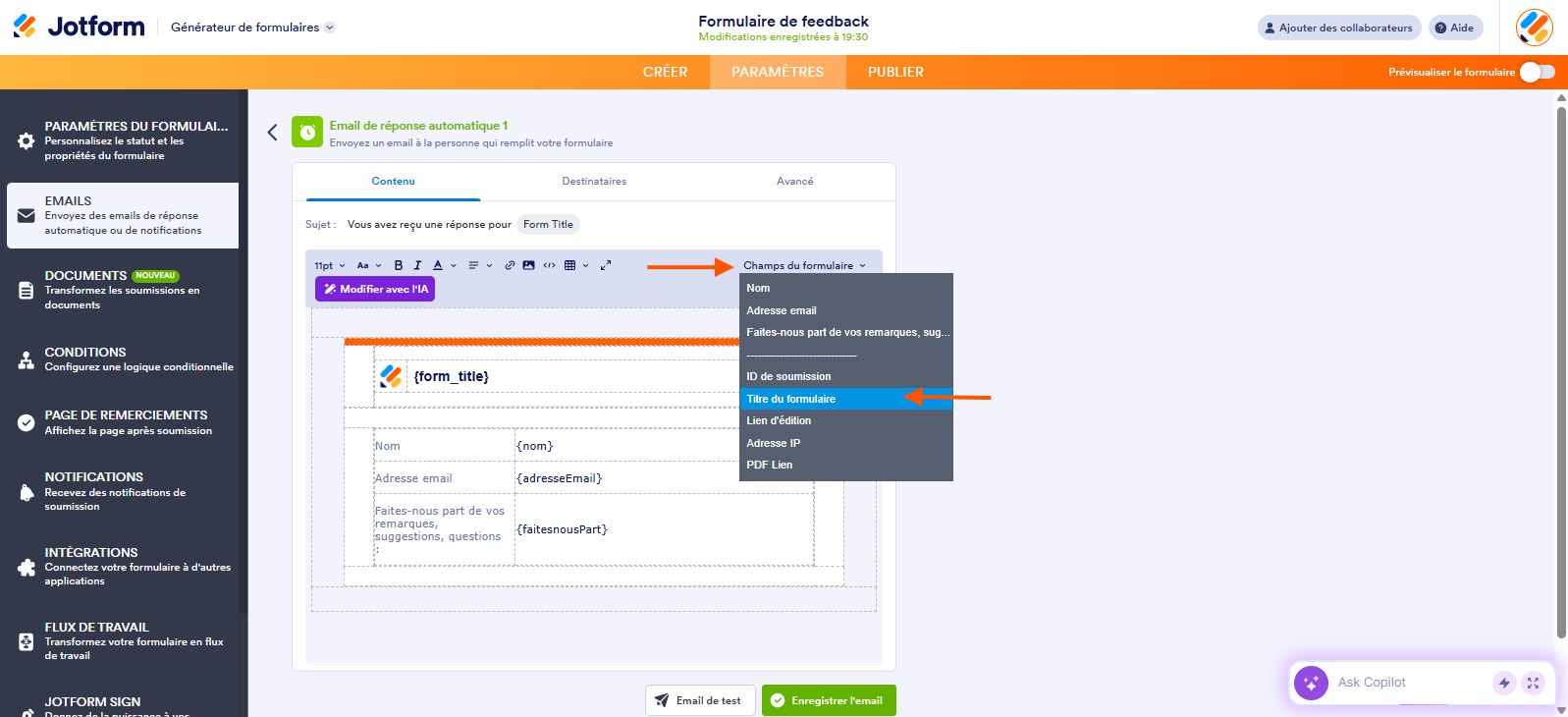Click the Copilot lightning bolt icon
The width and height of the screenshot is (1568, 717).
1504,683
